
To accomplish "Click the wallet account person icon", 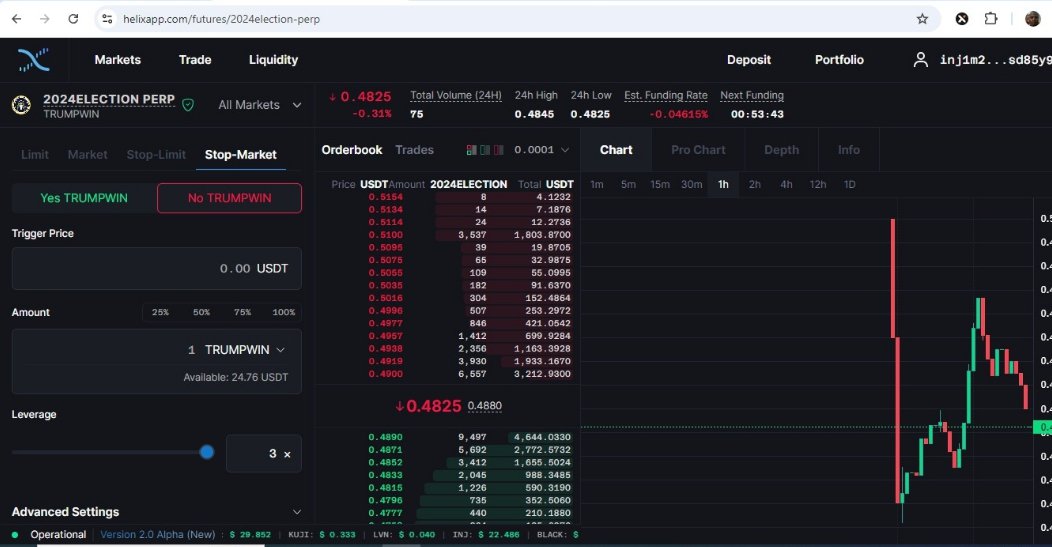I will [x=920, y=60].
